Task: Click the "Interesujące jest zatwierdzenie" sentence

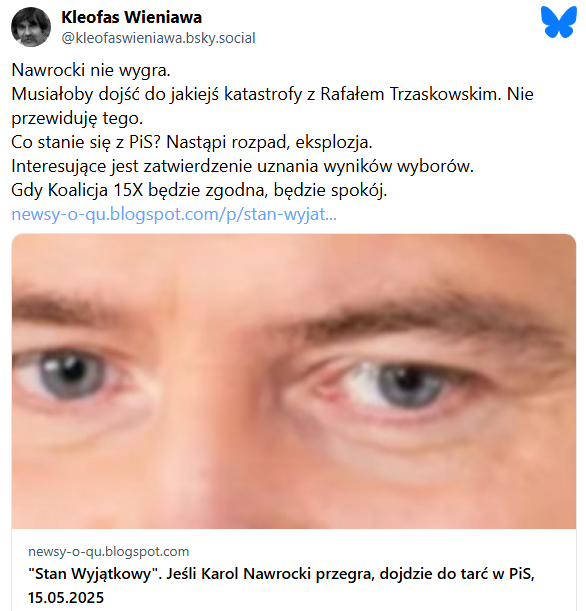Action: [x=242, y=166]
